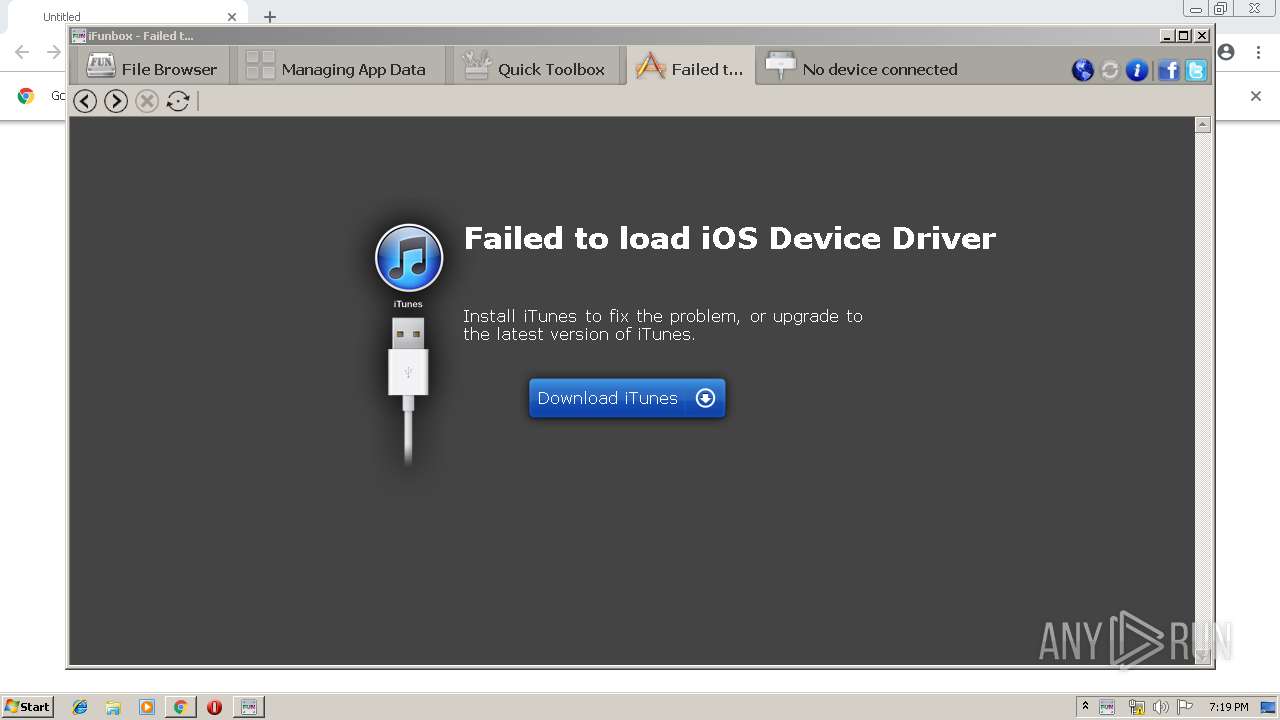Open the Twitter icon in iFunbox

click(1196, 70)
